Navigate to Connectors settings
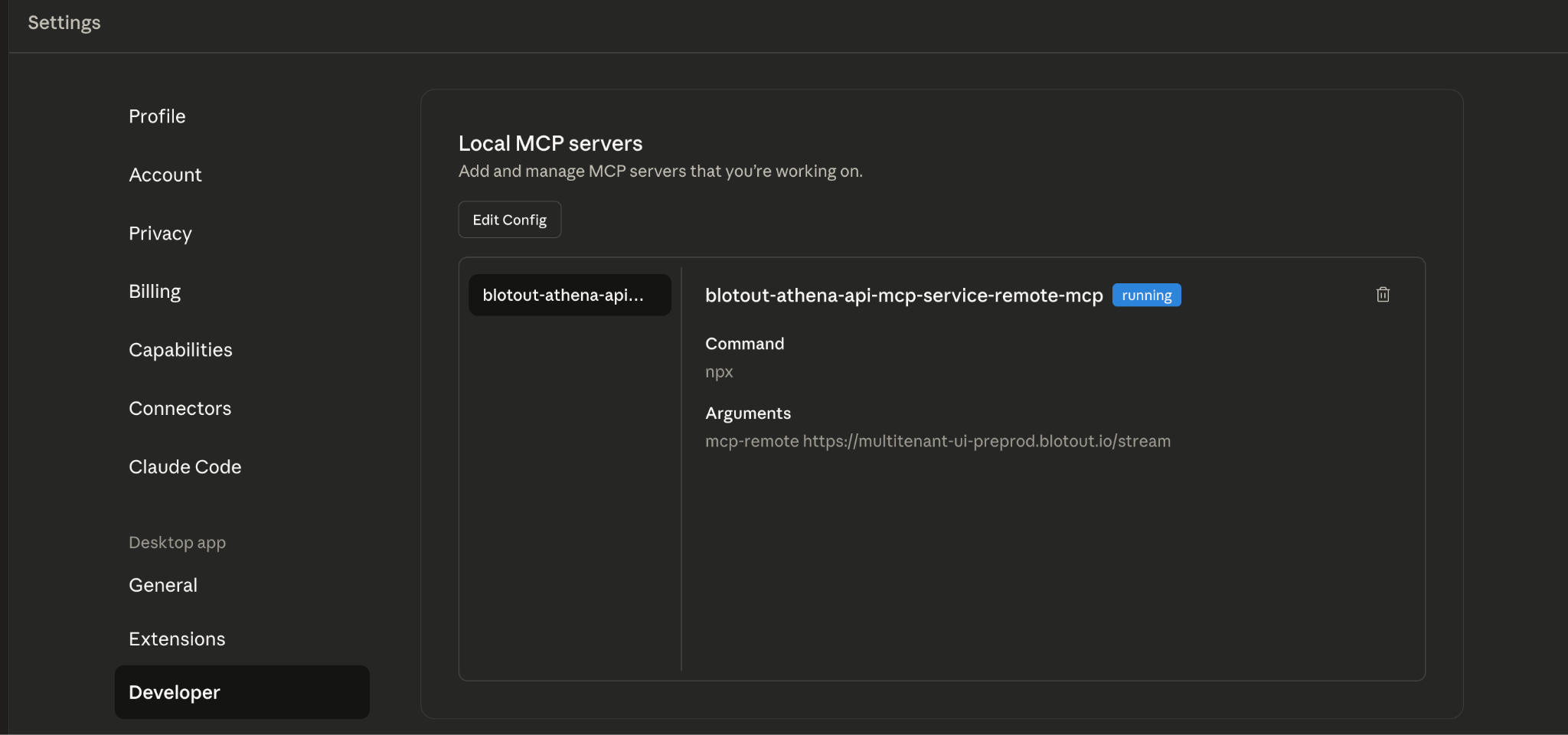1568x735 pixels. tap(180, 408)
